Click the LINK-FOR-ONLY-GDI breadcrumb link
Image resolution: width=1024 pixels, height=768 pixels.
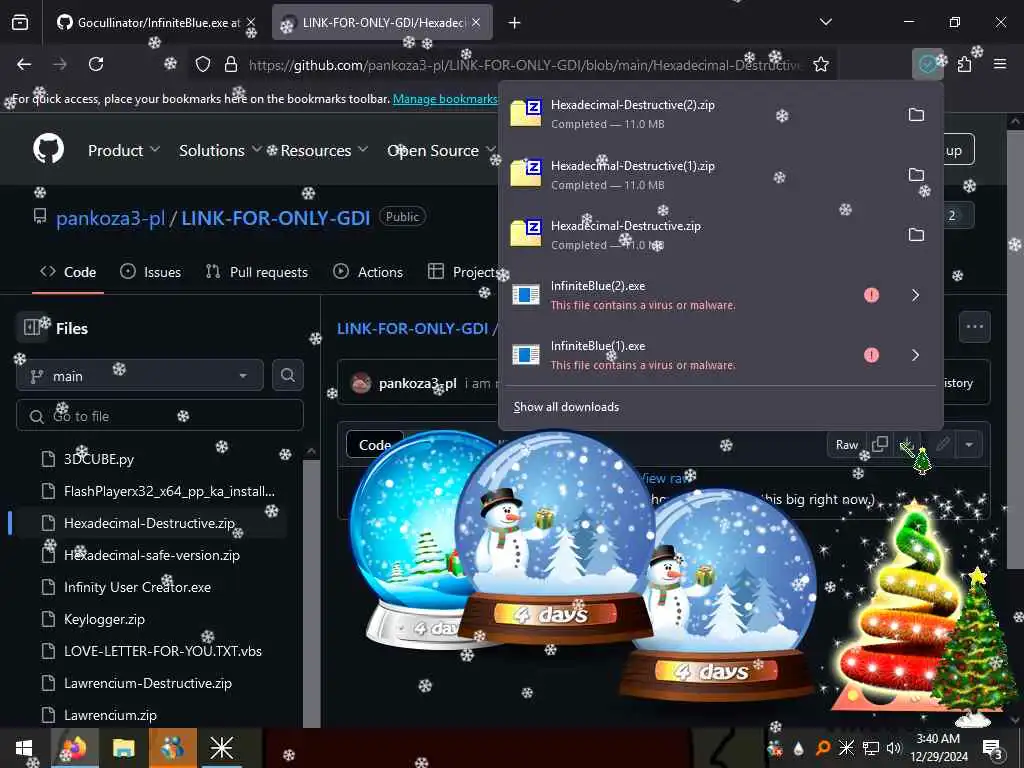(x=412, y=328)
